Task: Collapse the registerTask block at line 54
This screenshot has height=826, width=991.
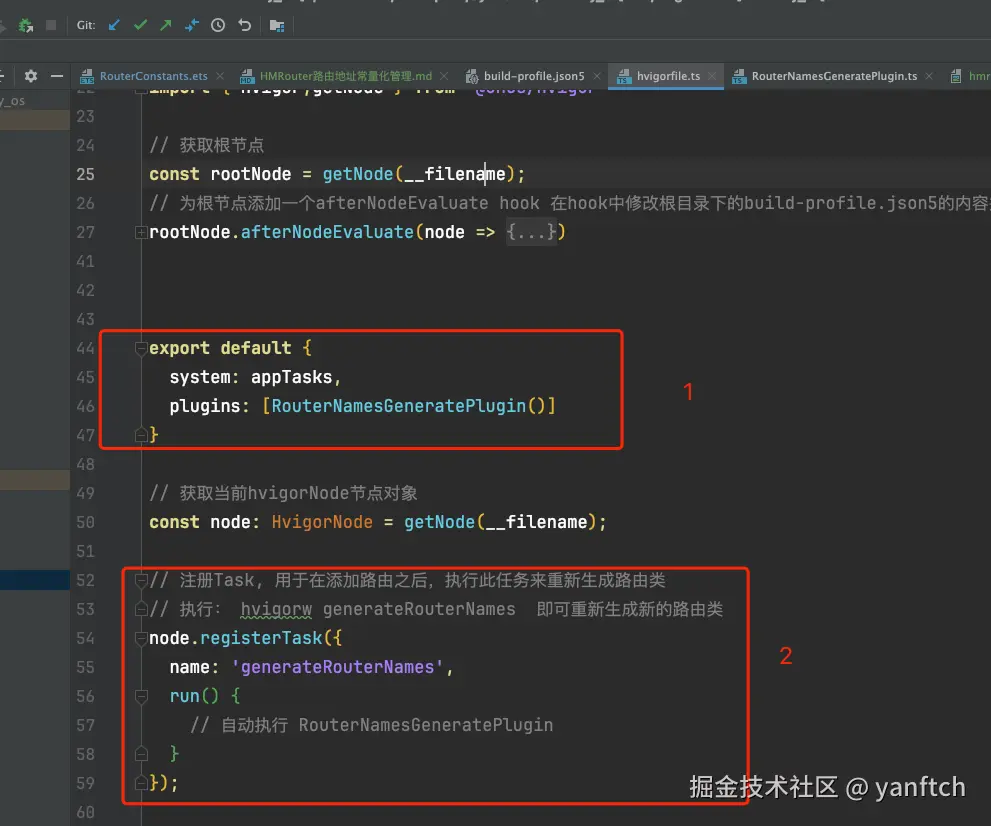Action: (x=141, y=638)
